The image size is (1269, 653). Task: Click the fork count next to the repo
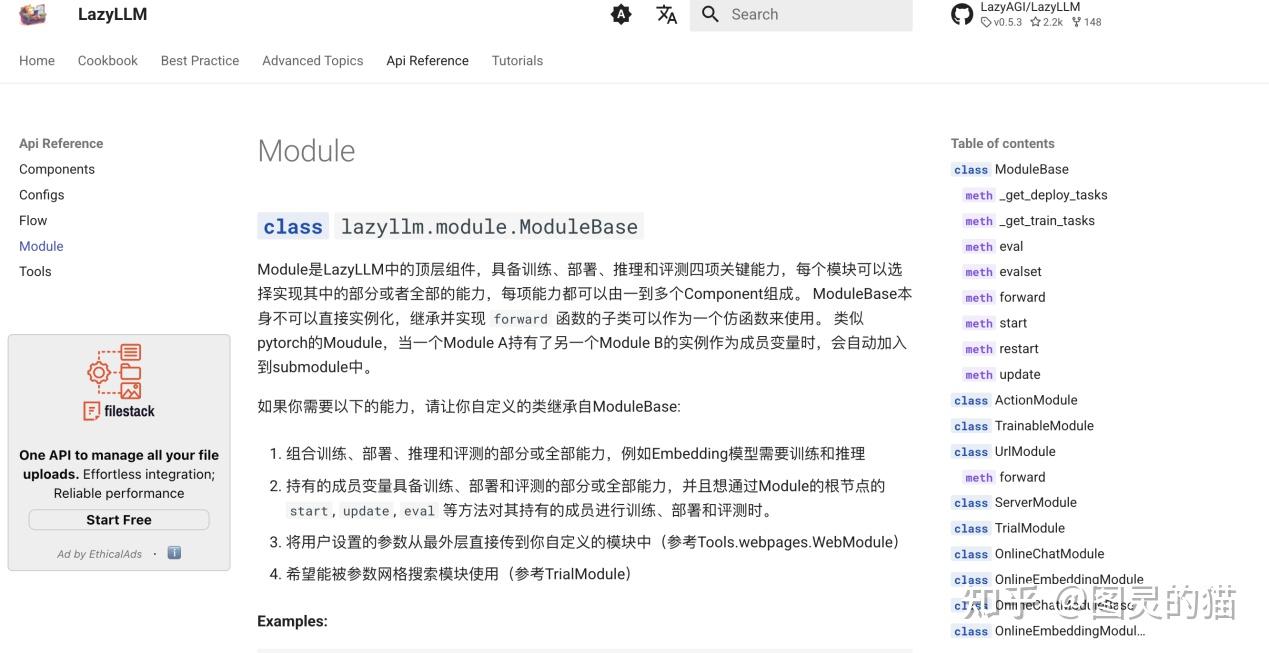point(1086,21)
